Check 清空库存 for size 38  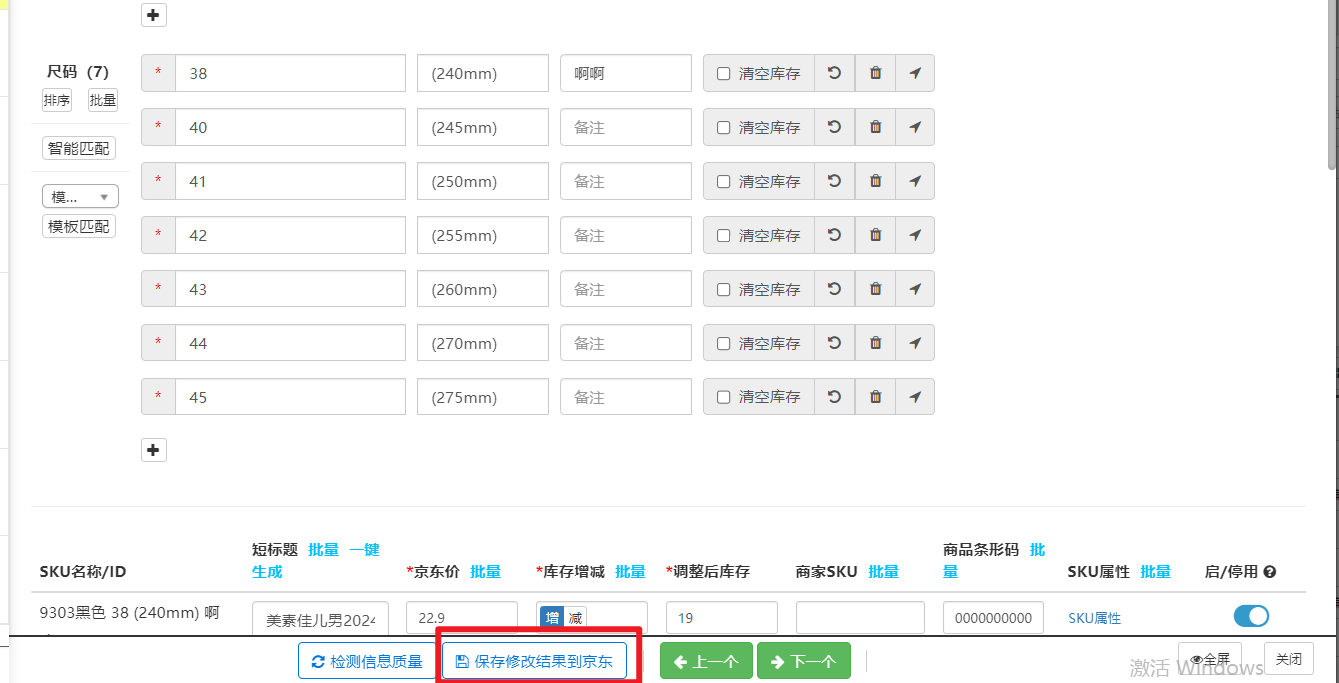[x=723, y=74]
